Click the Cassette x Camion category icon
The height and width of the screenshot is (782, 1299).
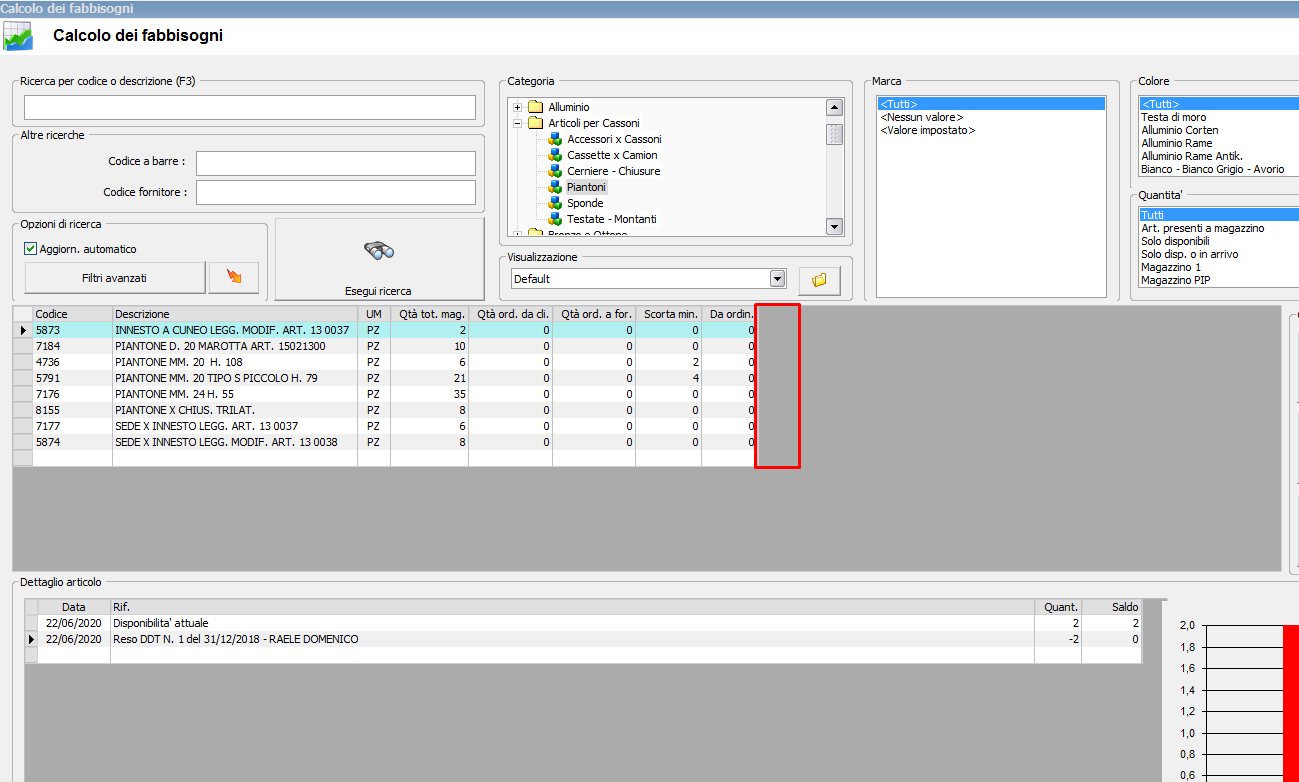coord(555,155)
